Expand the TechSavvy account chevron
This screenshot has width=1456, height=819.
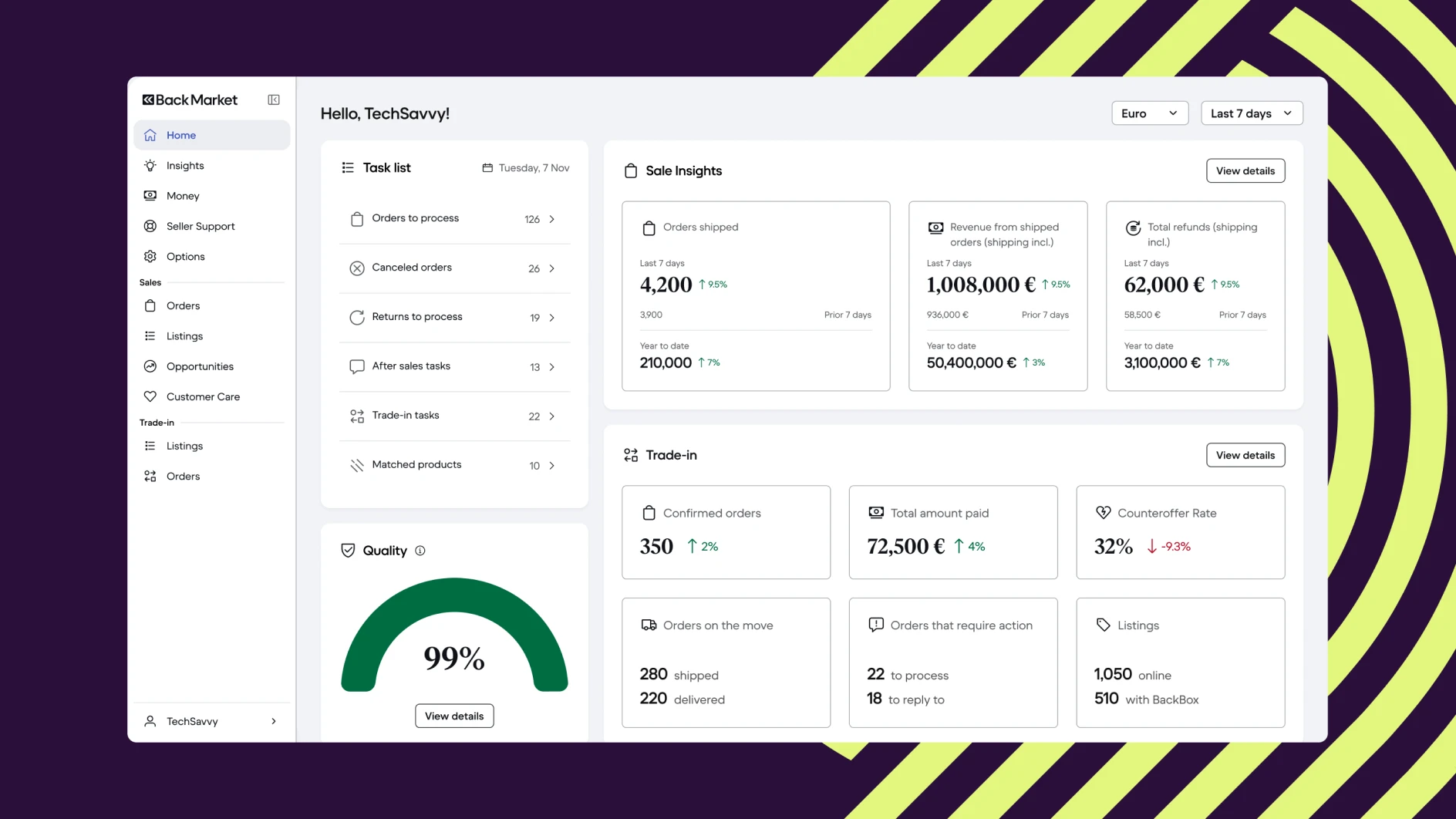pos(274,721)
